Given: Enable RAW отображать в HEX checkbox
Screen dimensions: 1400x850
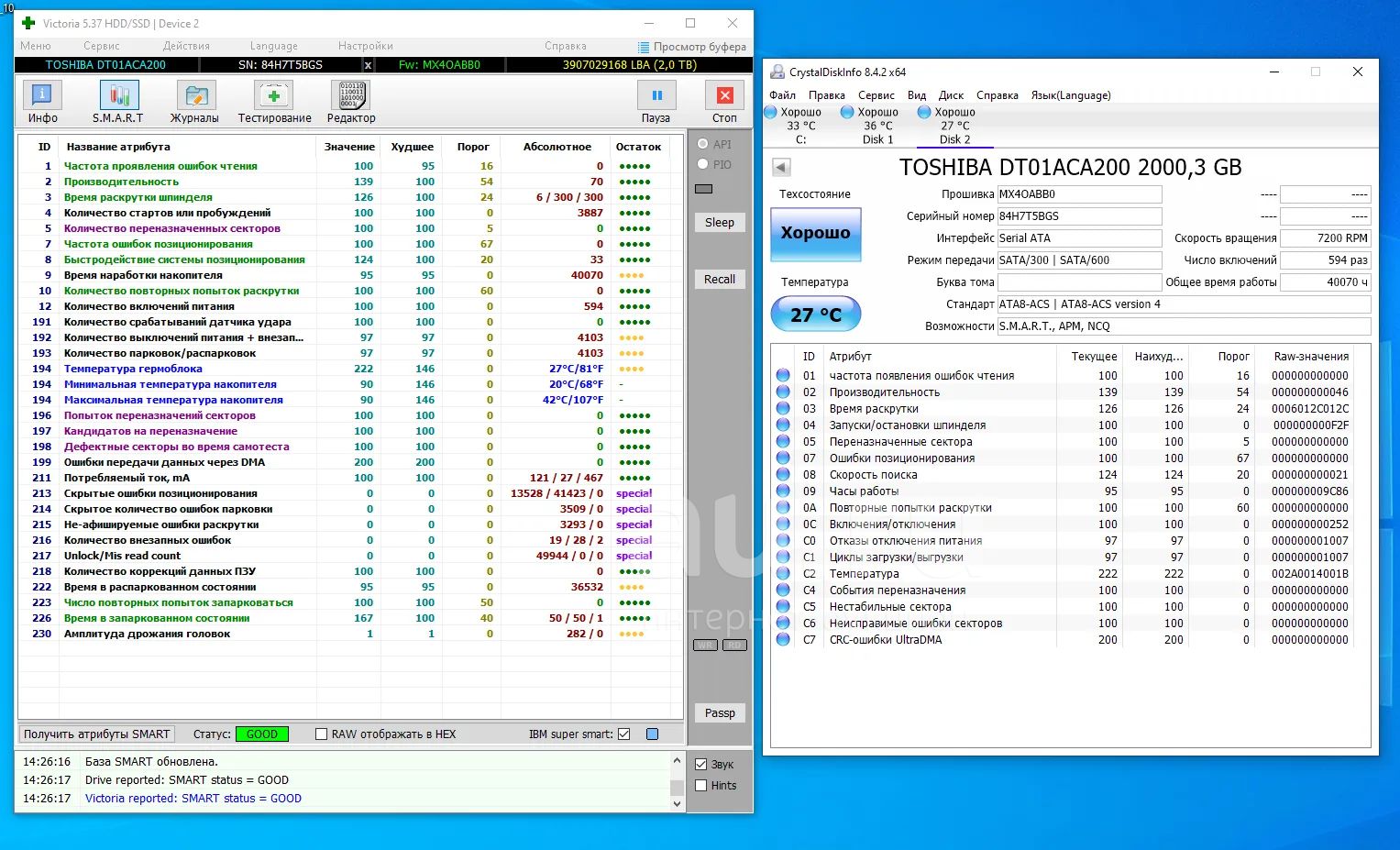Looking at the screenshot, I should 321,734.
